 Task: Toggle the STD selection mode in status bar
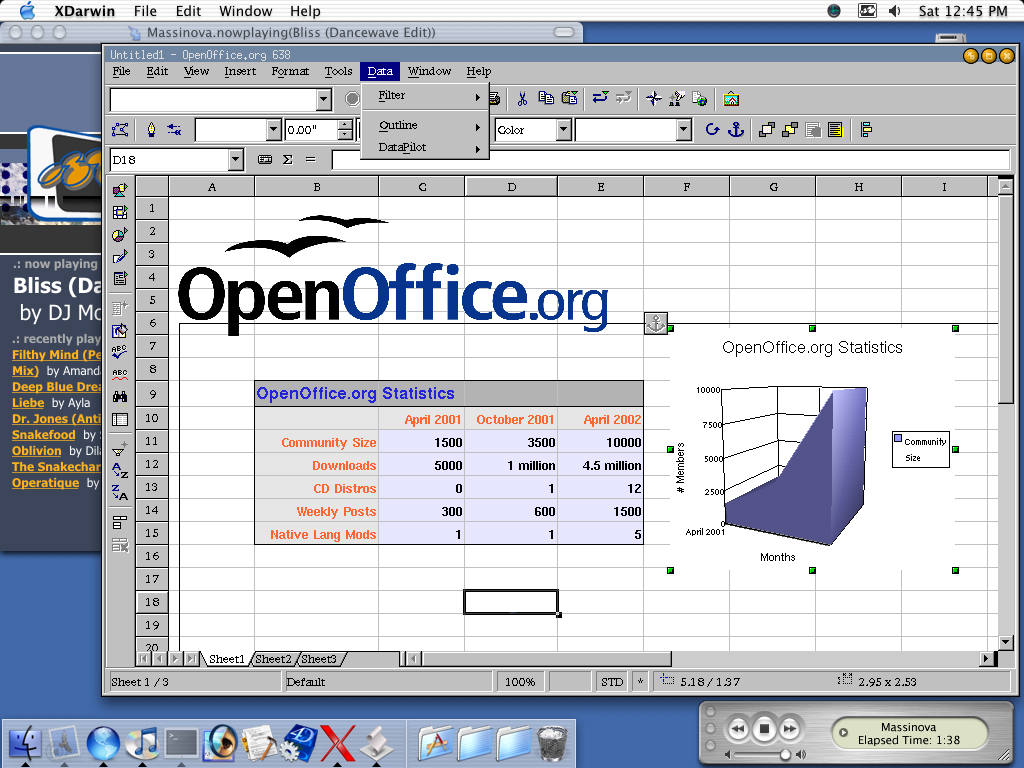(x=611, y=682)
